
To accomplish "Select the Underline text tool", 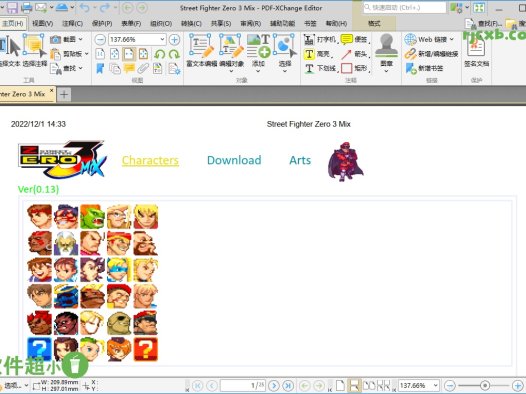I will click(x=320, y=68).
